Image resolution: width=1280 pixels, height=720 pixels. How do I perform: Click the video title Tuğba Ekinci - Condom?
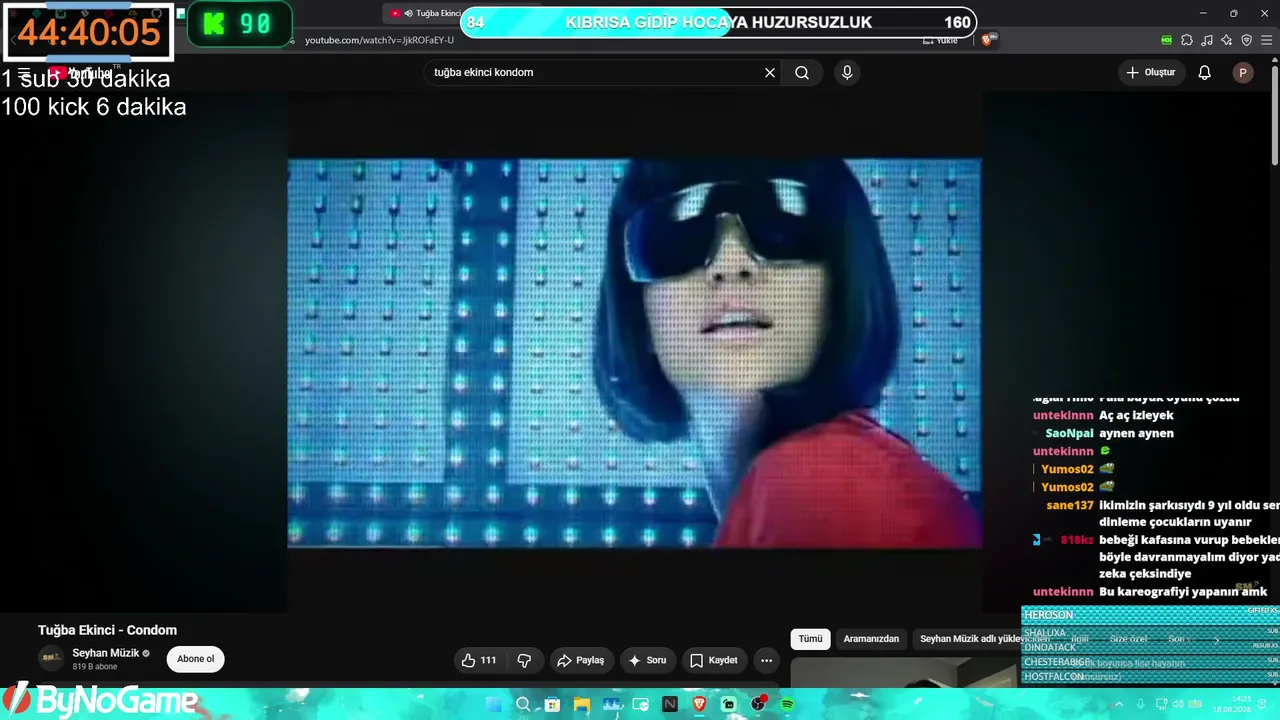pos(107,630)
